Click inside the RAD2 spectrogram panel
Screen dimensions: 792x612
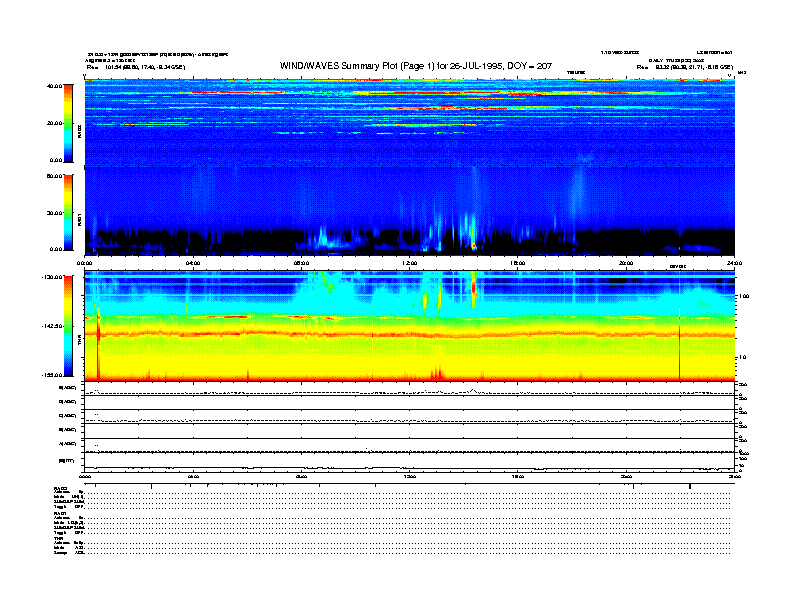point(410,121)
